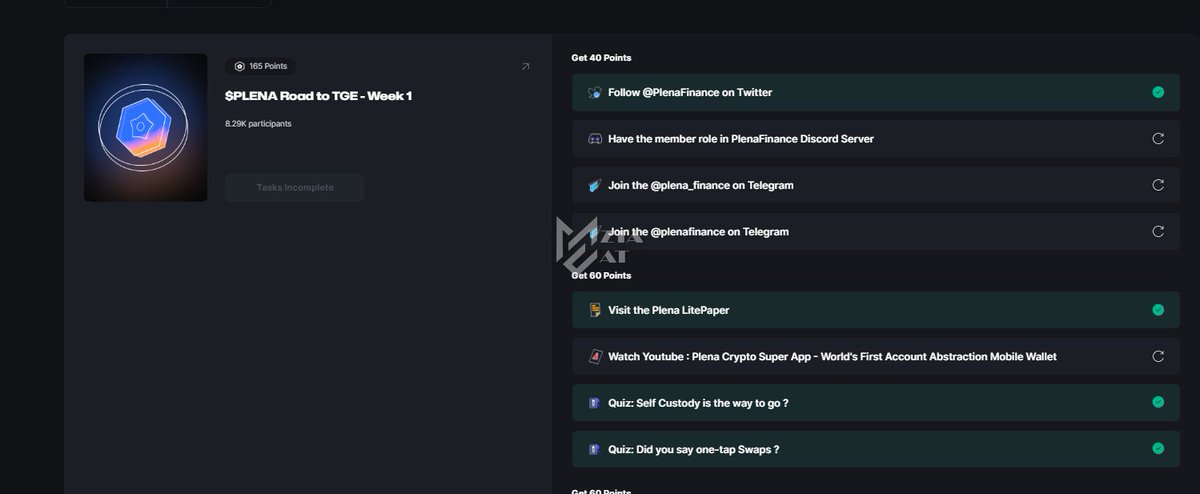Open Quiz: Self Custody is the way to go
Viewport: 1200px width, 494px height.
(876, 403)
